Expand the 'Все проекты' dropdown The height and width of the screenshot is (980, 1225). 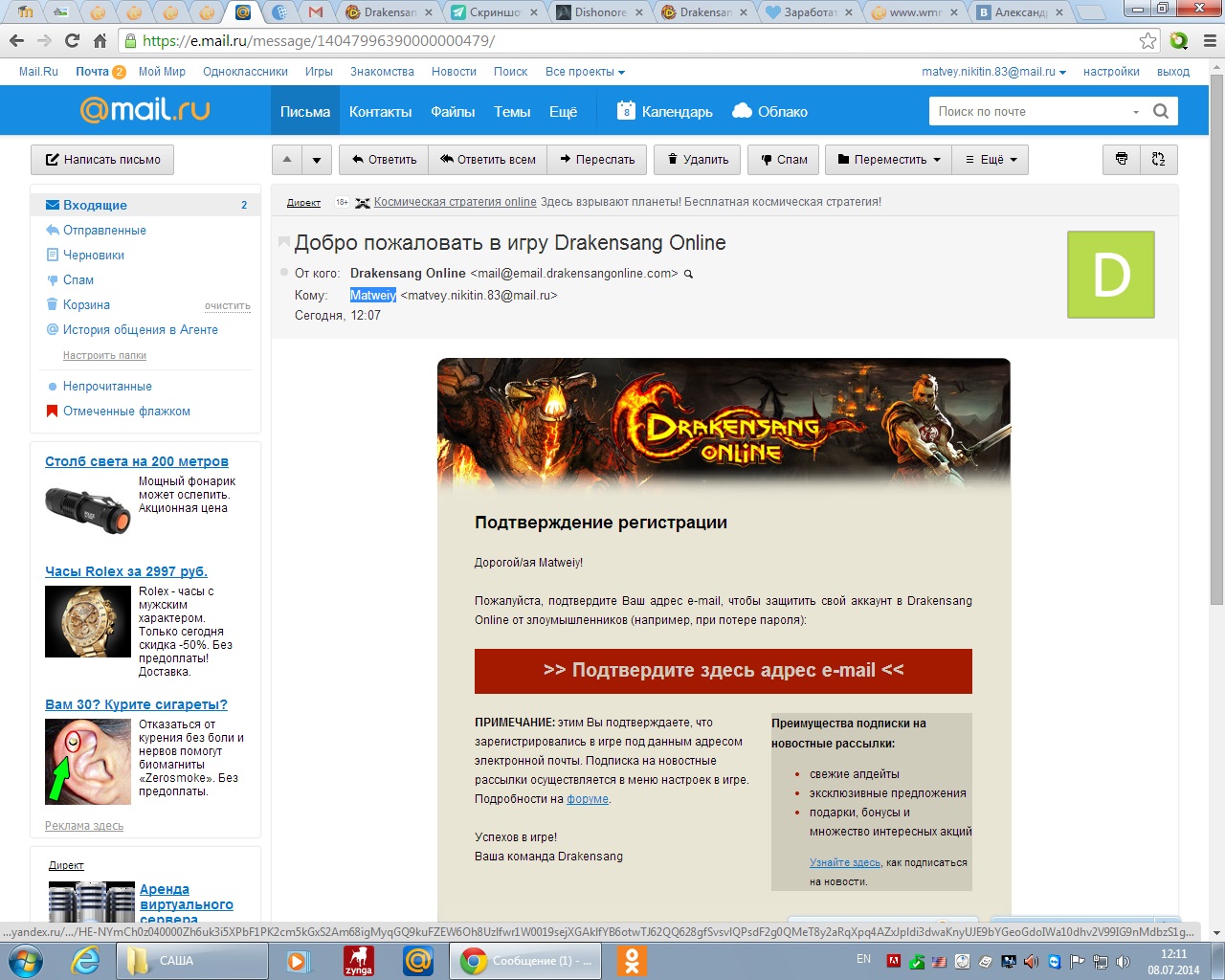click(x=585, y=72)
